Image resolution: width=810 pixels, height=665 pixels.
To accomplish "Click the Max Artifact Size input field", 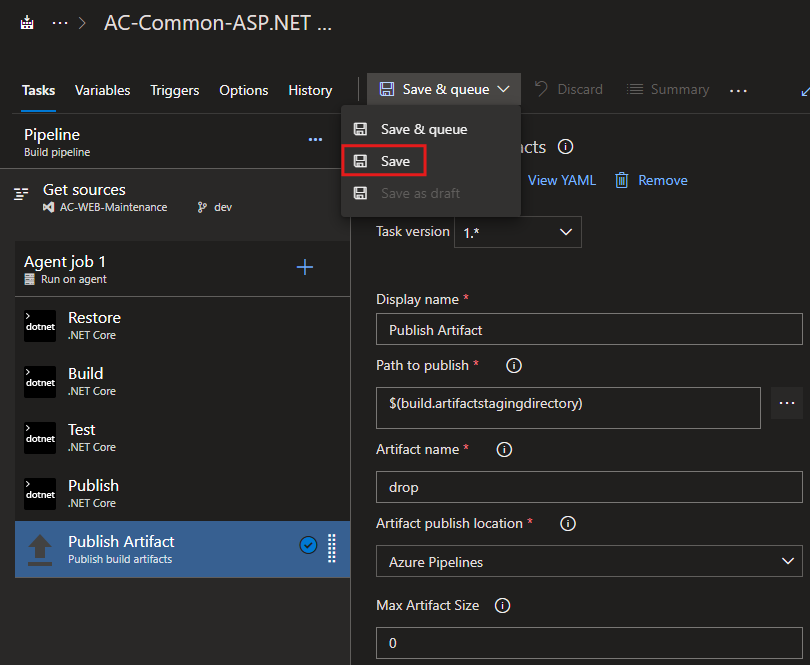I will pos(589,643).
